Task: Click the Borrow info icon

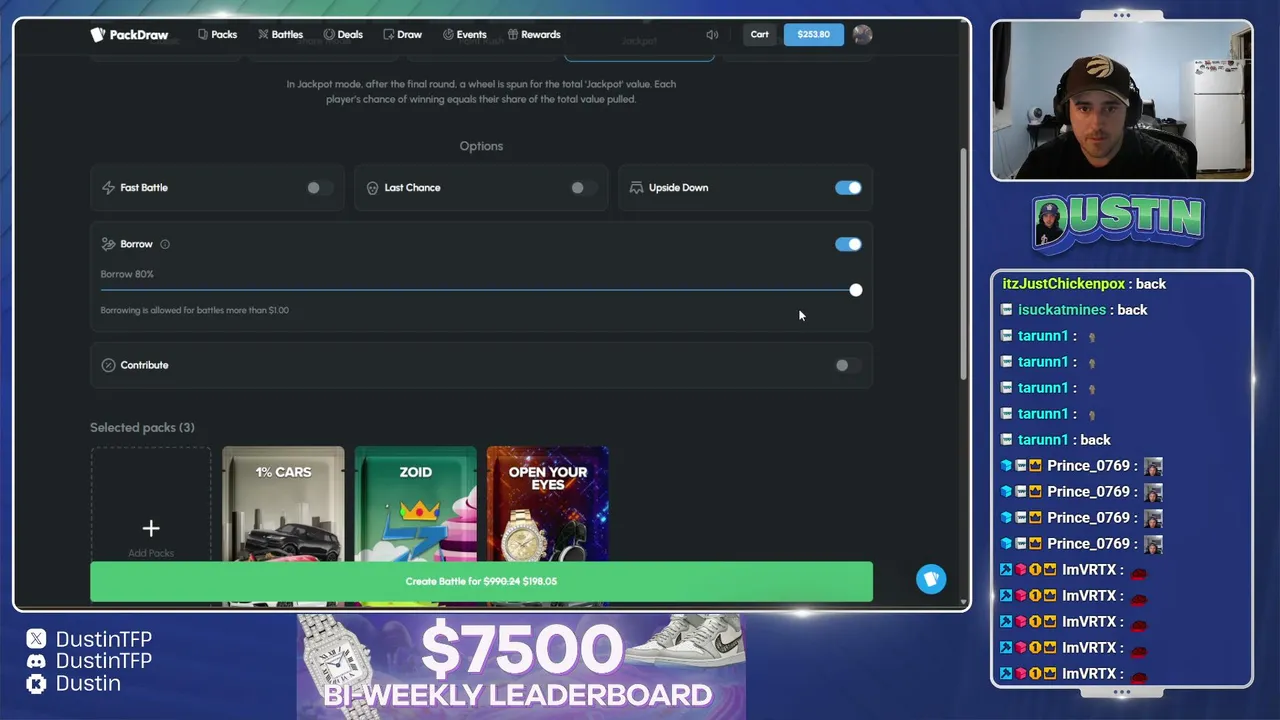Action: pyautogui.click(x=165, y=244)
